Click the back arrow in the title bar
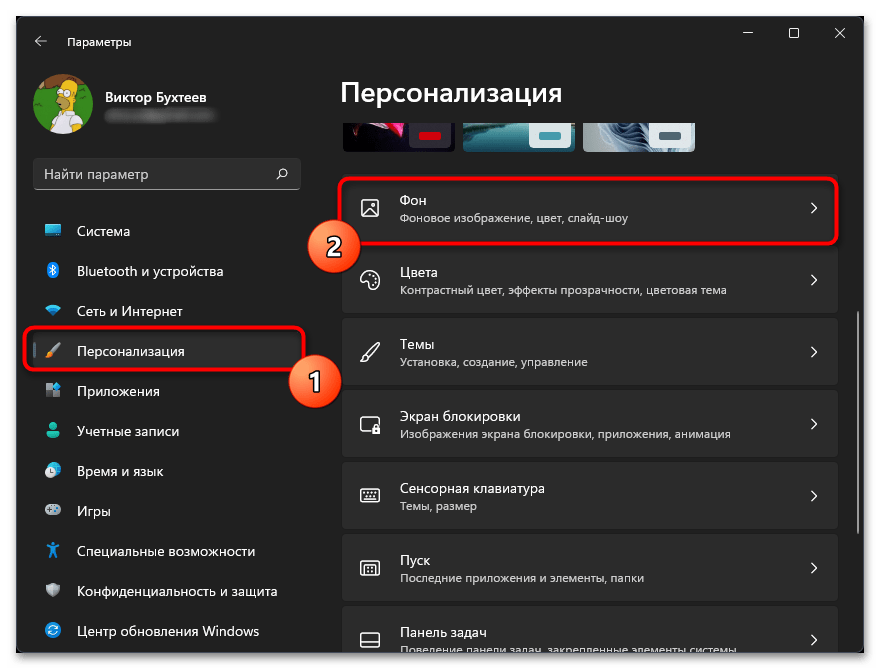Image resolution: width=880 pixels, height=669 pixels. pos(40,41)
